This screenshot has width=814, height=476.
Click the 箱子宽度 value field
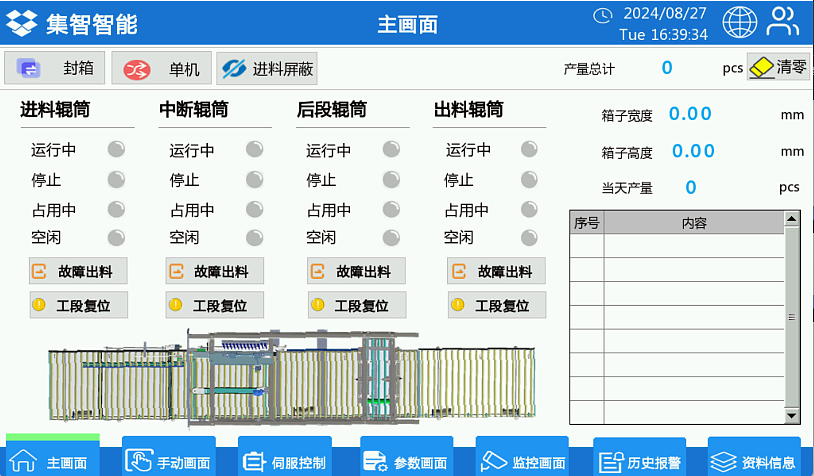pyautogui.click(x=690, y=114)
